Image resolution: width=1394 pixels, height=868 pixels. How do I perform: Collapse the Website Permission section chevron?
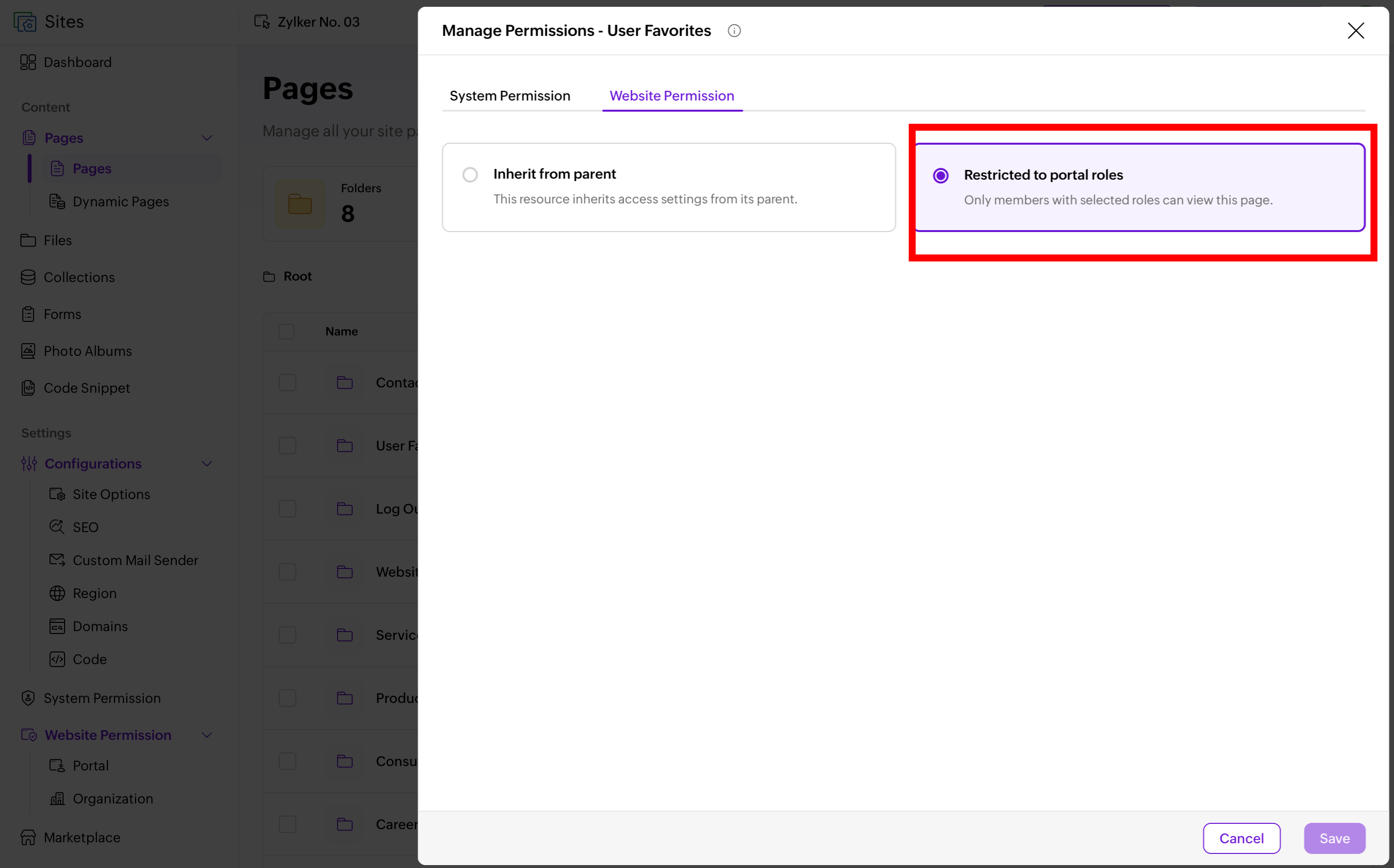207,735
